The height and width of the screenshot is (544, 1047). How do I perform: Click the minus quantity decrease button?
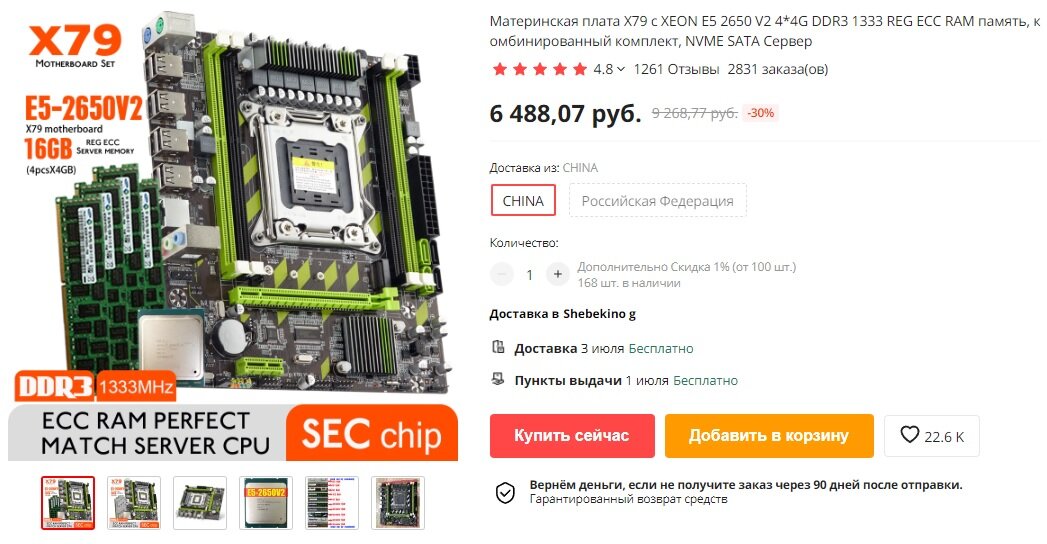(x=501, y=274)
